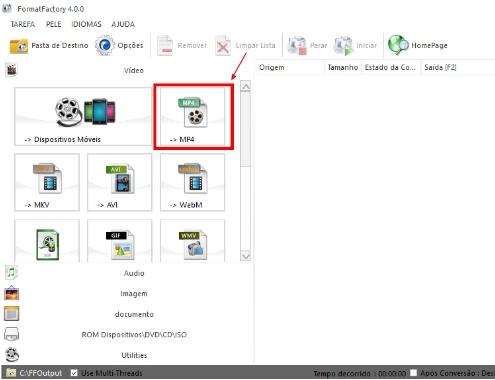Click the scroll down arrow in video list
Viewport: 495px width, 380px height.
click(246, 256)
